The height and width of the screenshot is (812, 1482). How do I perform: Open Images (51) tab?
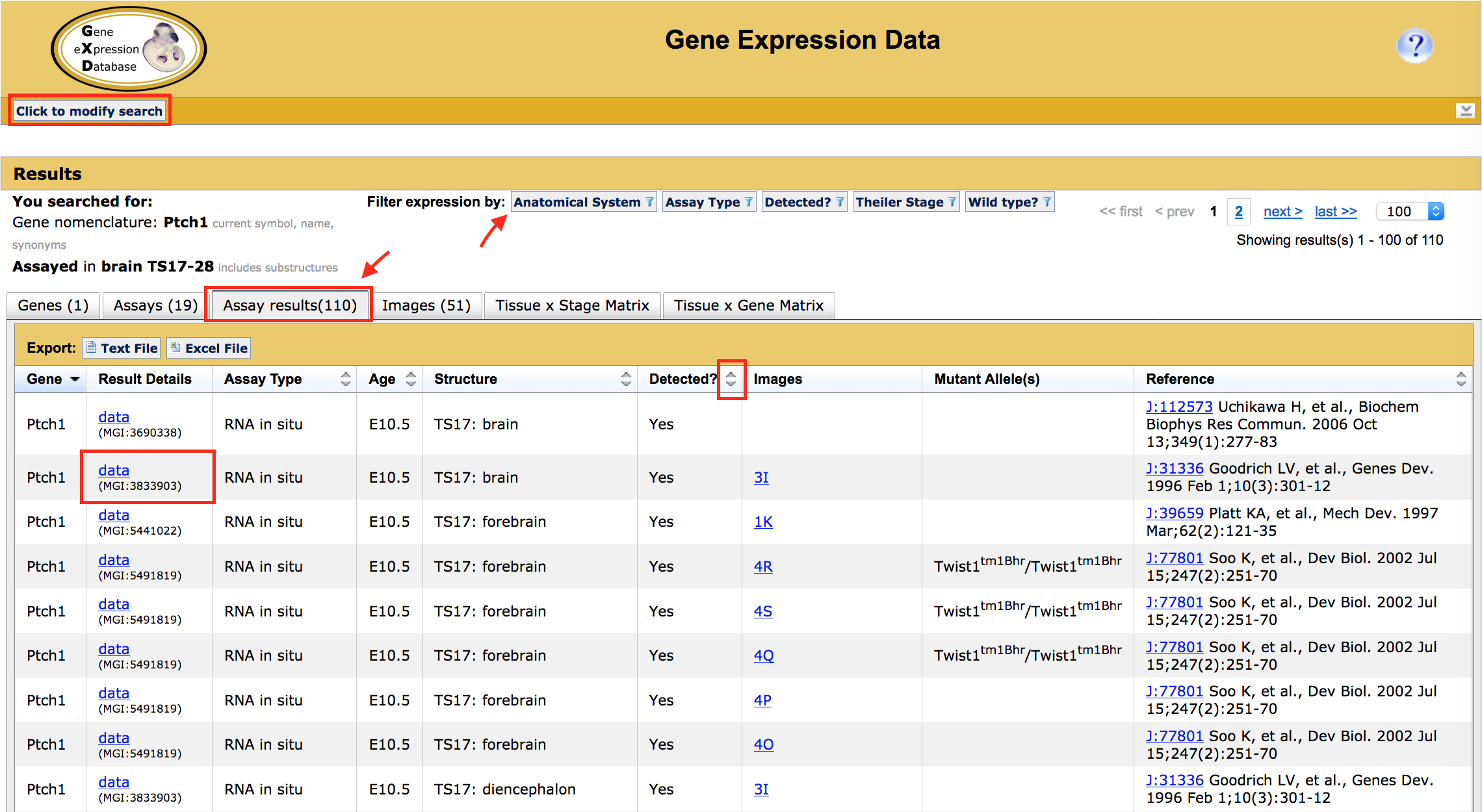click(426, 305)
